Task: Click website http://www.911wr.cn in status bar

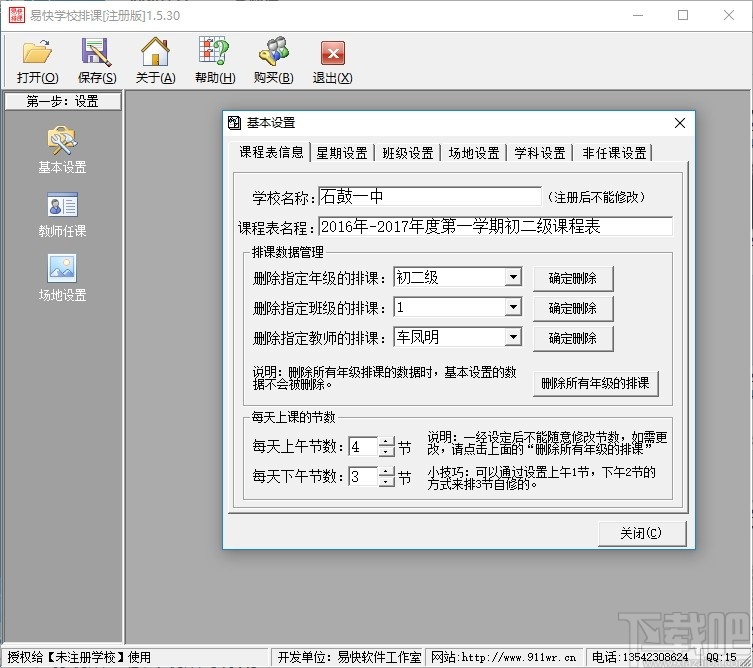Action: [504, 657]
